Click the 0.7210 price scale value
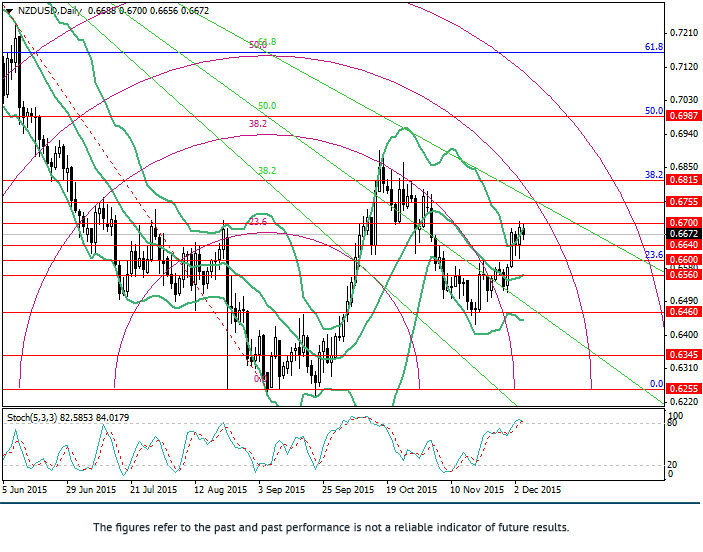This screenshot has height=552, width=703. point(684,33)
